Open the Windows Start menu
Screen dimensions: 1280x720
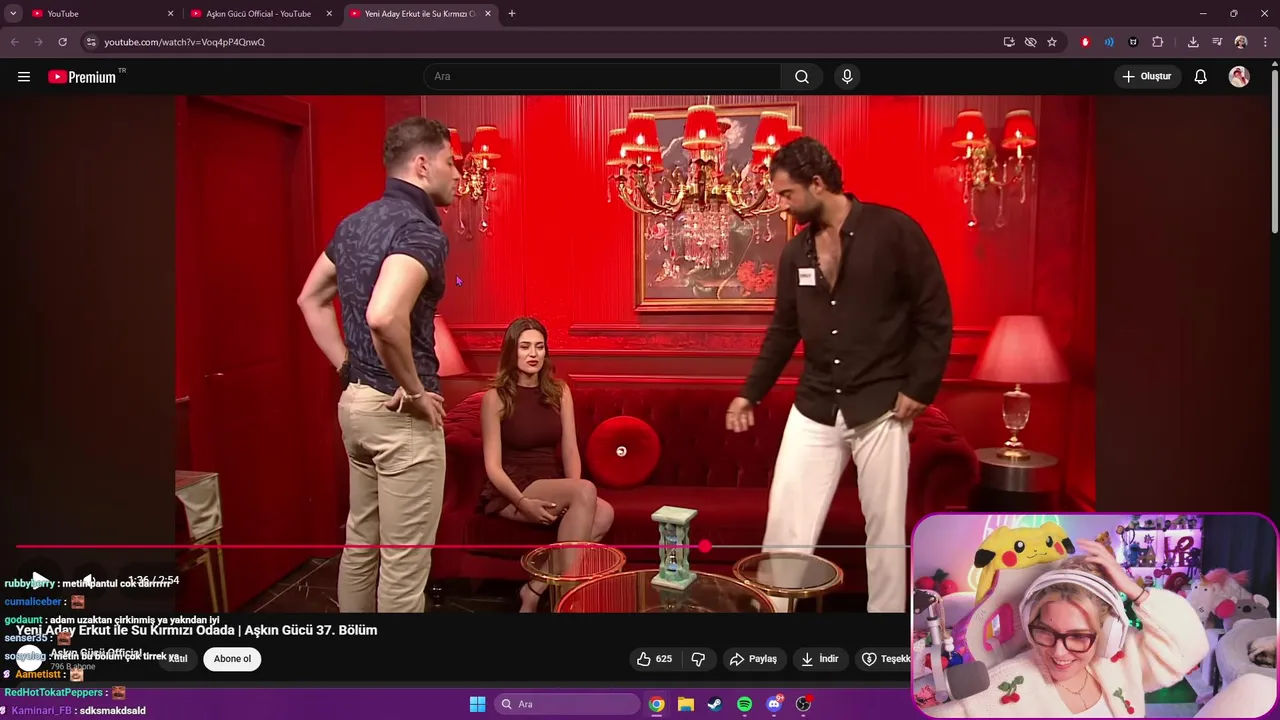[477, 704]
